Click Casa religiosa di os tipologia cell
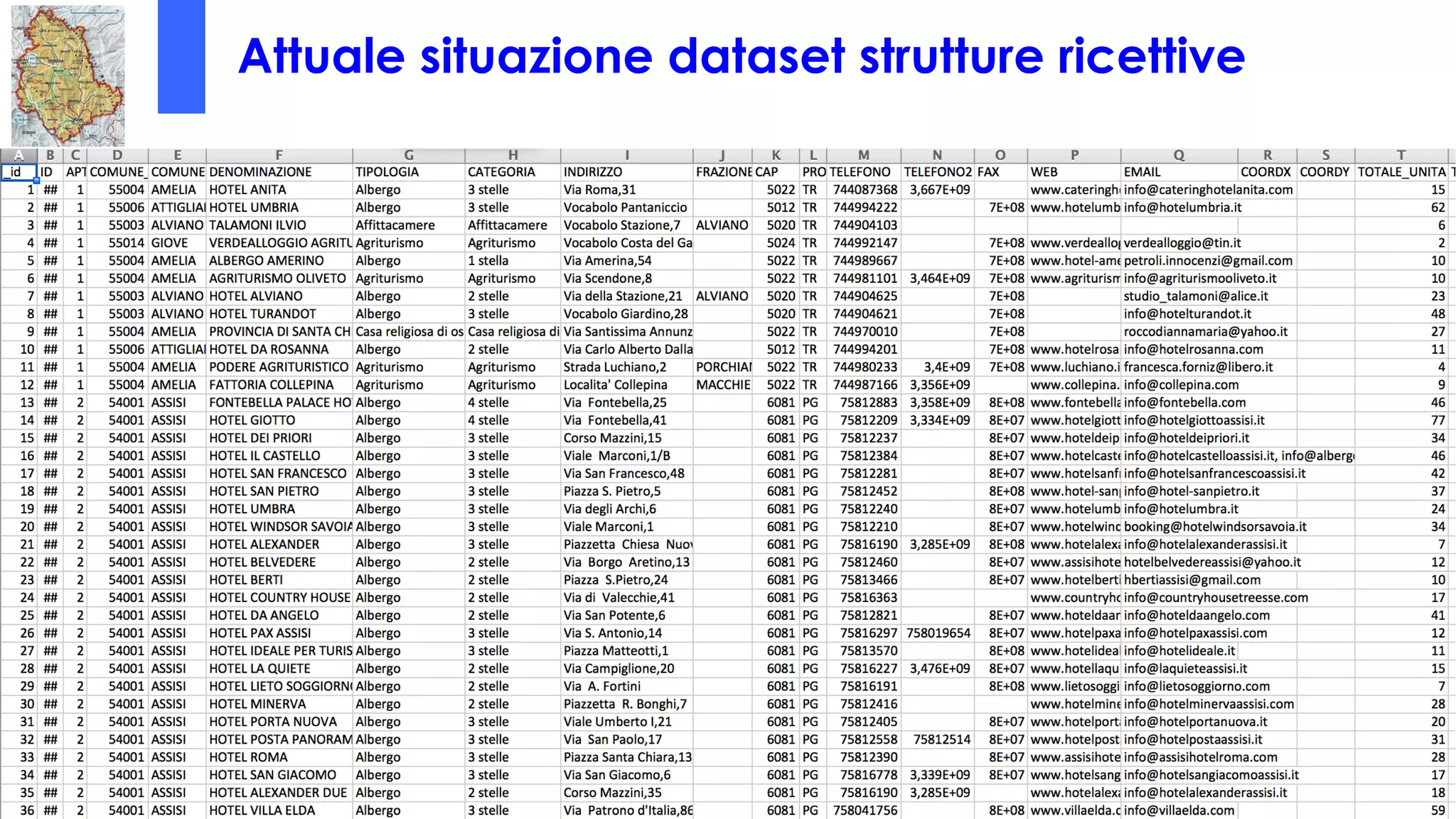 pos(409,331)
